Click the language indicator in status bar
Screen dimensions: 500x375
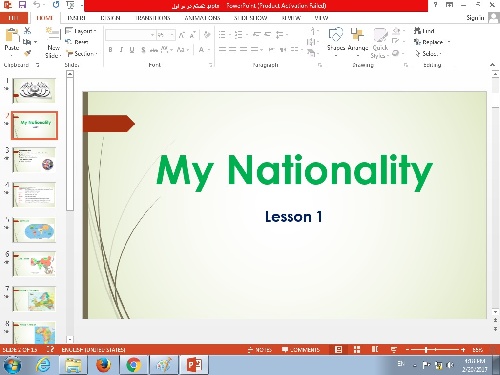(x=93, y=349)
